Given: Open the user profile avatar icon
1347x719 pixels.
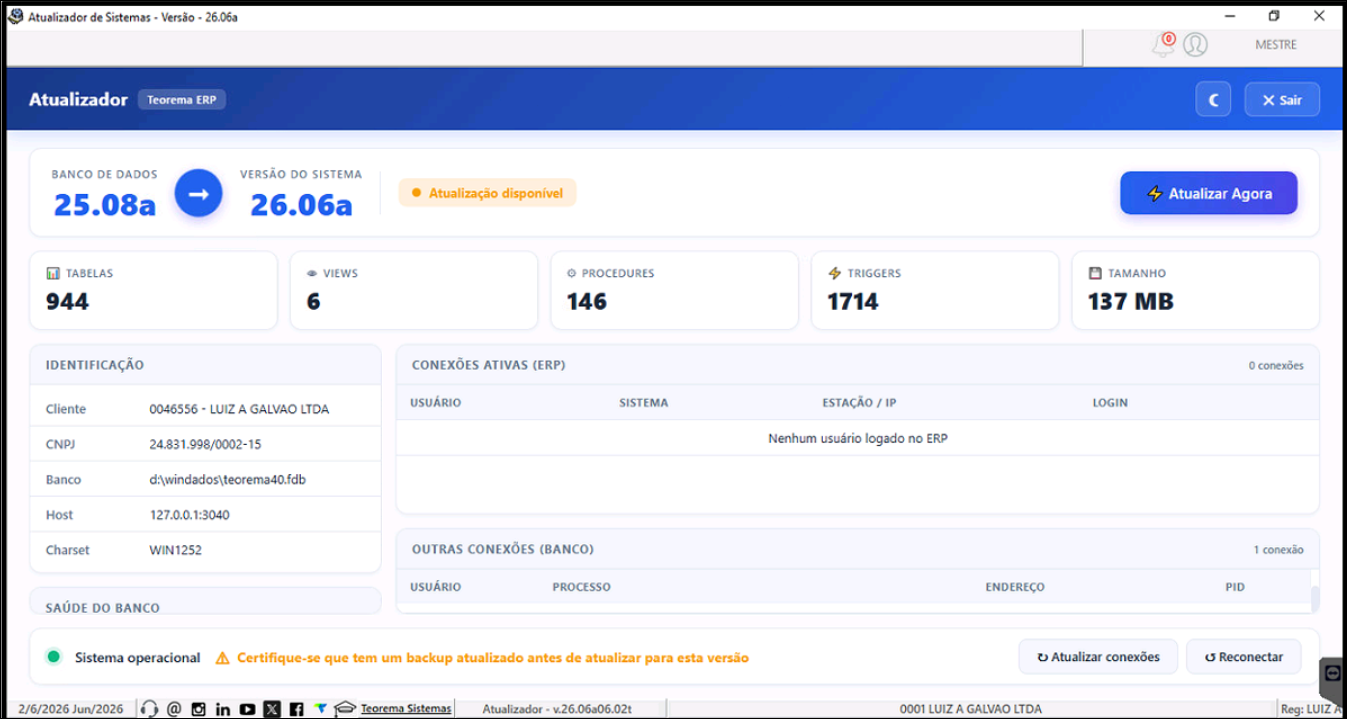Looking at the screenshot, I should (x=1195, y=45).
